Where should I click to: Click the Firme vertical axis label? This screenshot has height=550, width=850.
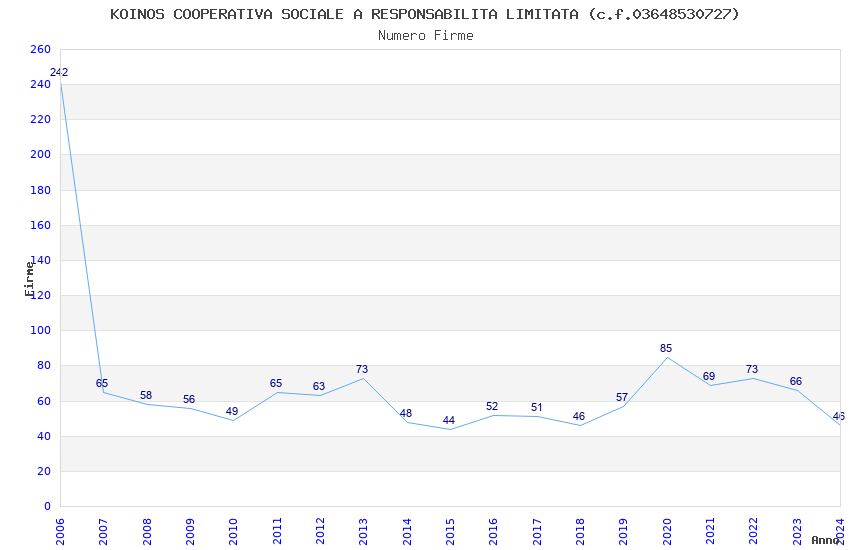point(29,278)
